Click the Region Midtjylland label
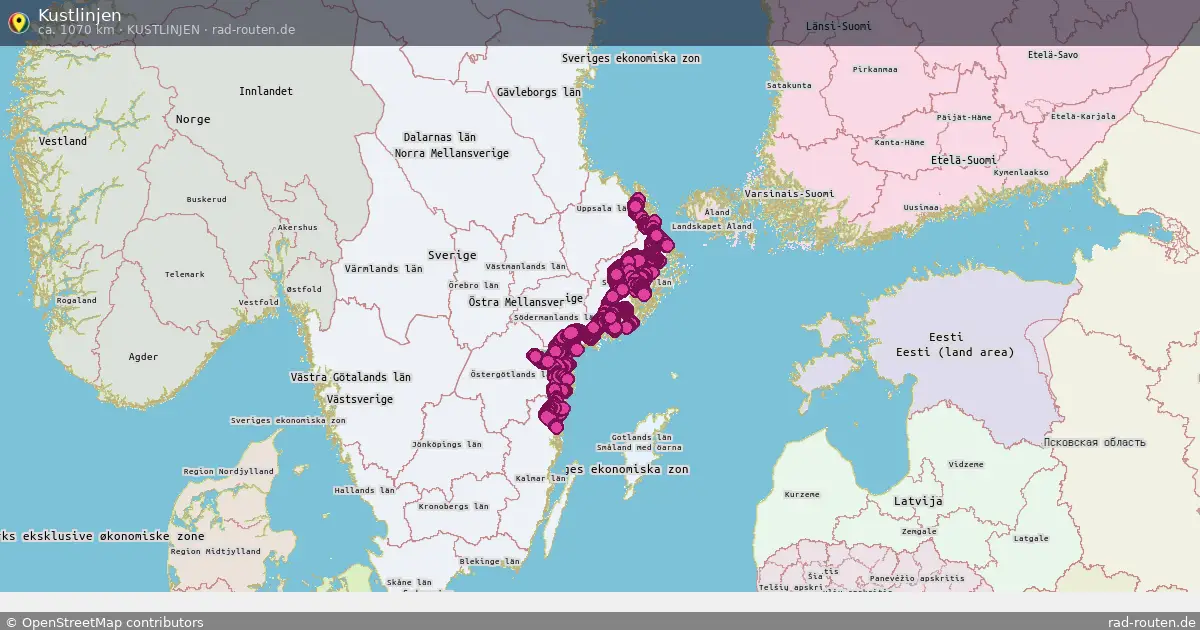Screen dimensions: 1200x630 [x=215, y=551]
